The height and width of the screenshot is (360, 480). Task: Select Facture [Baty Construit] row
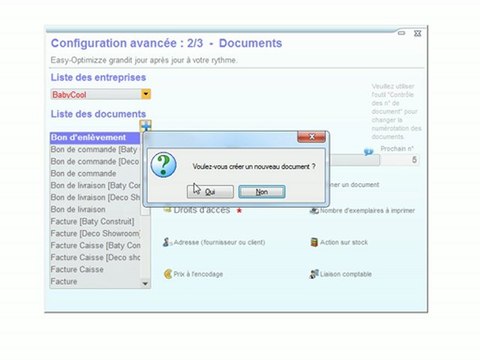tap(95, 222)
